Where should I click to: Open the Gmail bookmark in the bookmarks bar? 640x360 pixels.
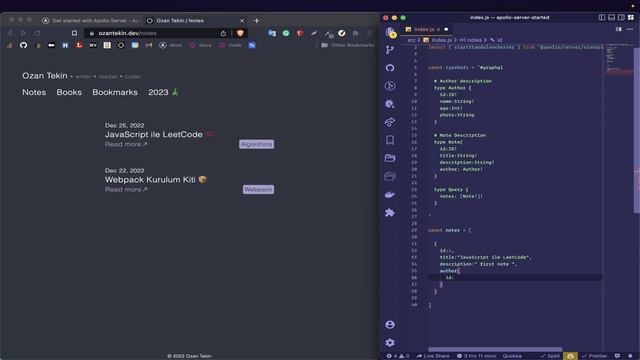pyautogui.click(x=149, y=45)
